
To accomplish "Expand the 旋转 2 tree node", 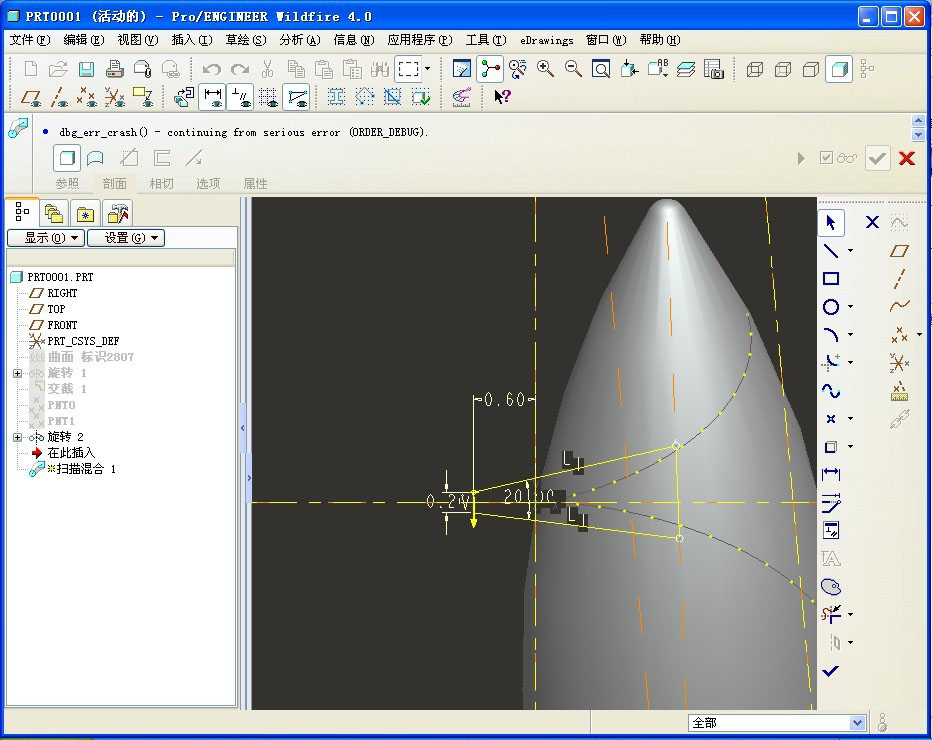I will [x=17, y=437].
